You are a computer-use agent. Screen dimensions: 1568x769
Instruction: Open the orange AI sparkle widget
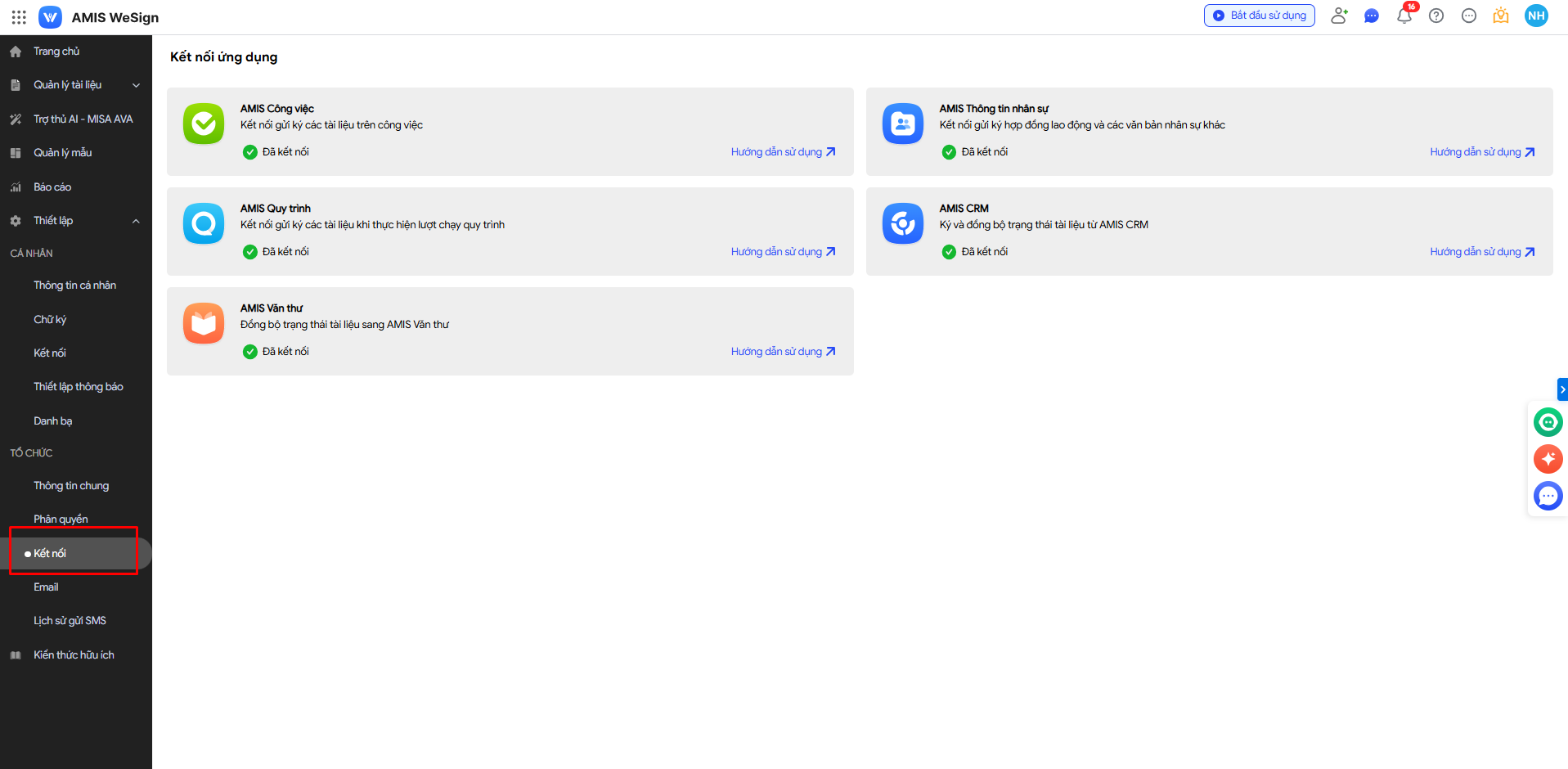(1548, 459)
